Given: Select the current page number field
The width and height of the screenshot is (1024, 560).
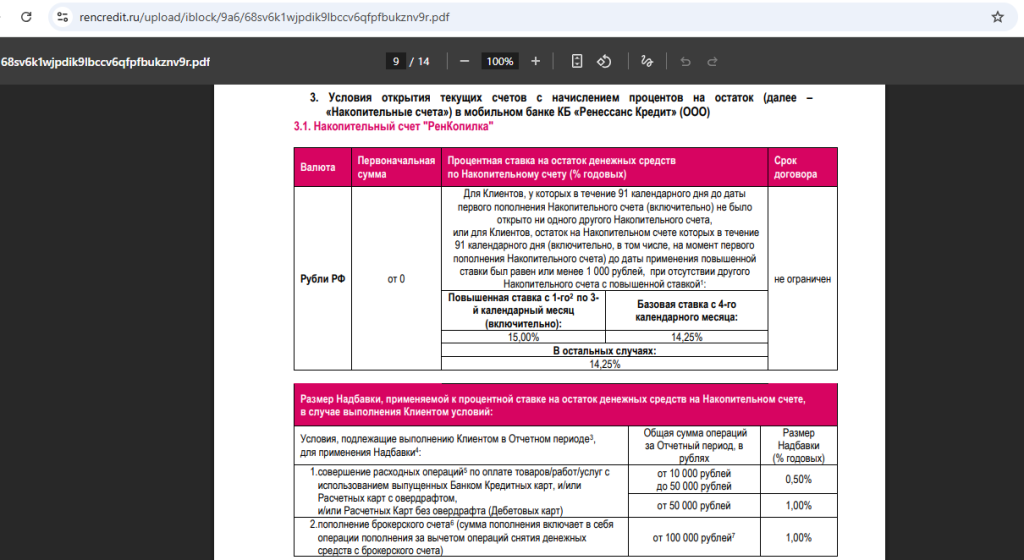Looking at the screenshot, I should point(397,61).
